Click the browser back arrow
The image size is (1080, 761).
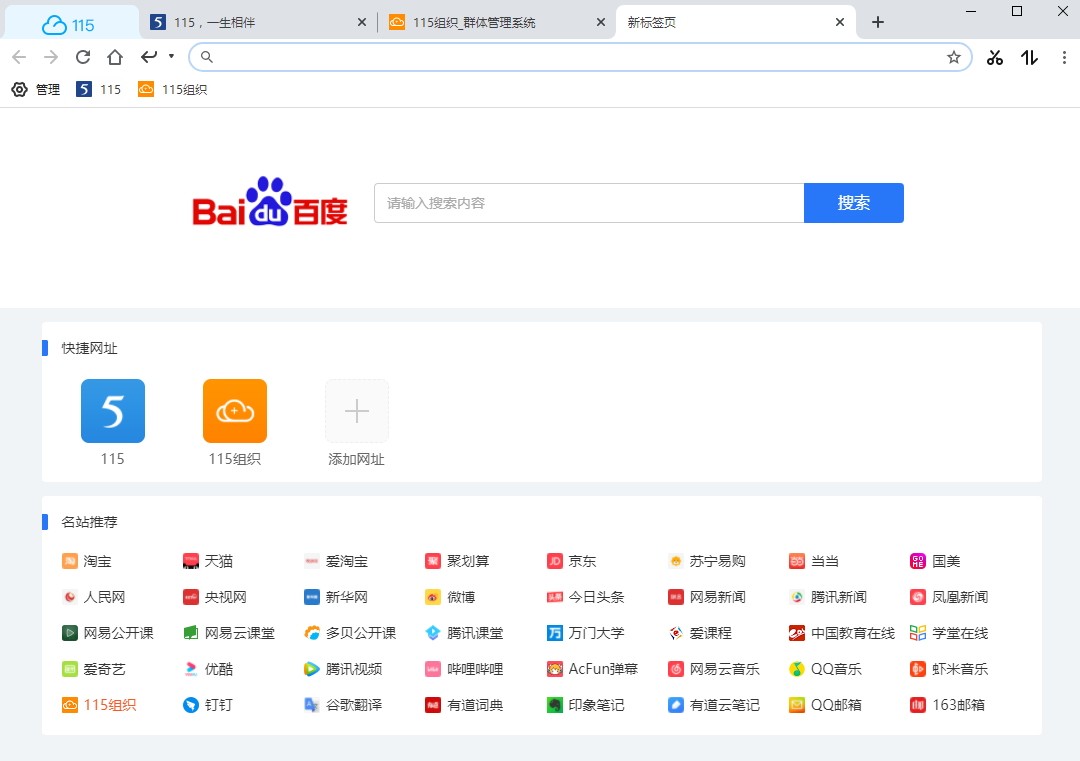pos(19,57)
